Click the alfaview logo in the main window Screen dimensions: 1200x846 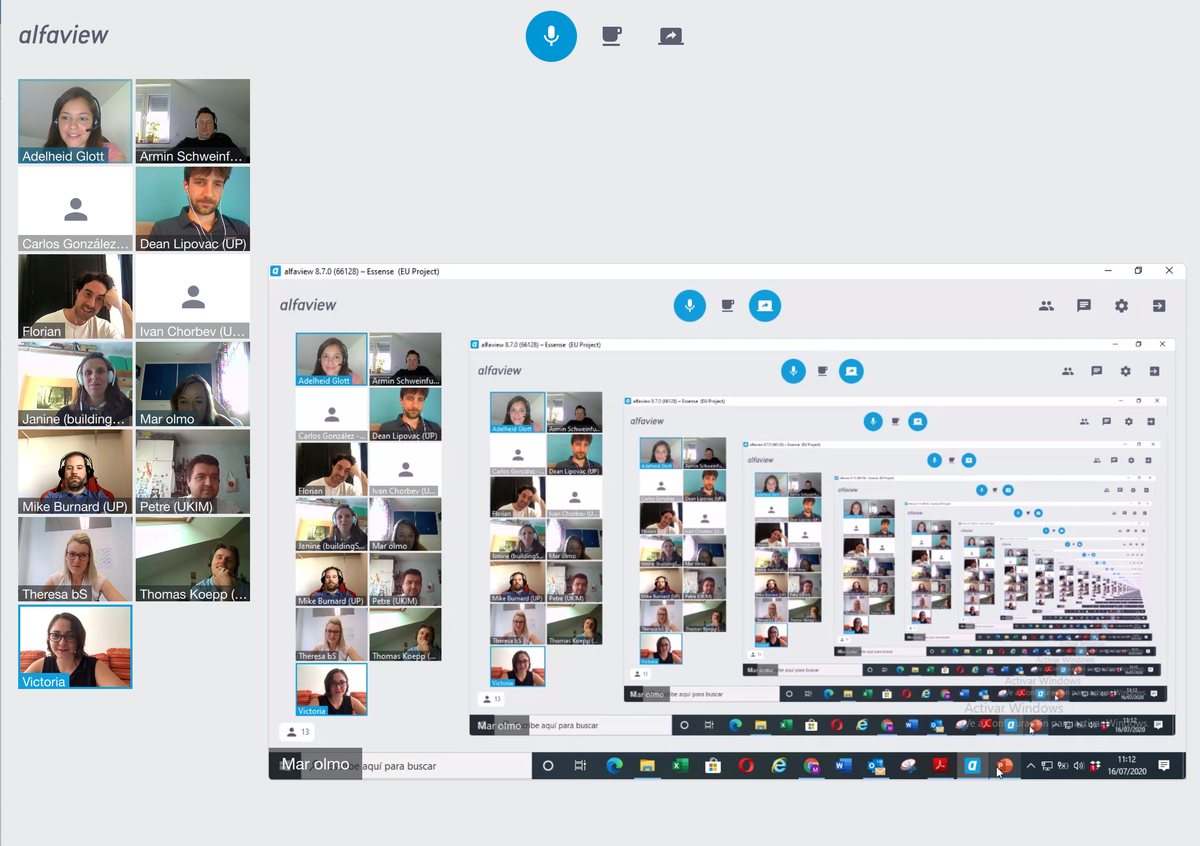(x=63, y=35)
